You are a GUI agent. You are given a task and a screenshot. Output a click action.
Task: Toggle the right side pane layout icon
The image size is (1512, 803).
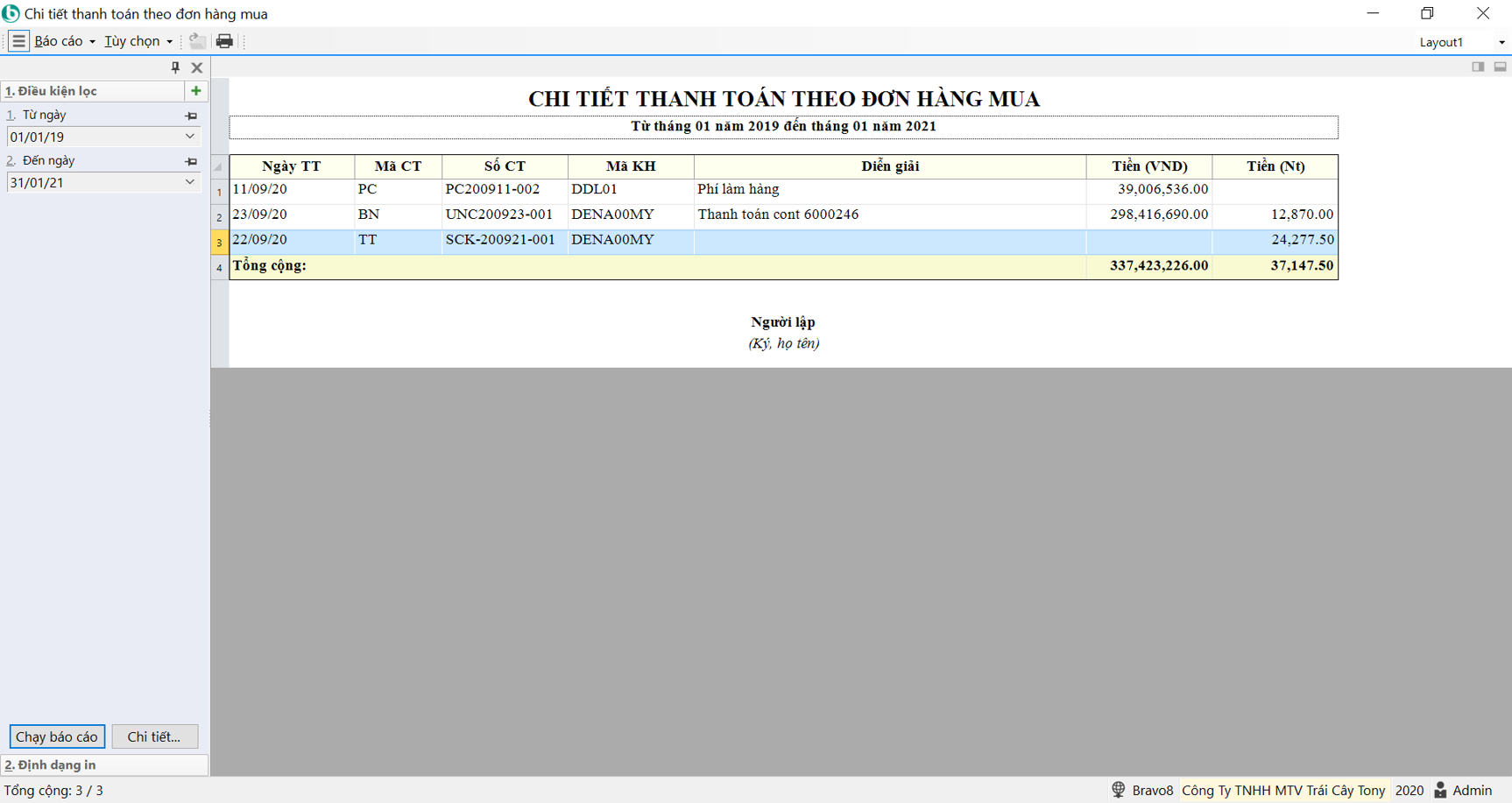[x=1478, y=67]
